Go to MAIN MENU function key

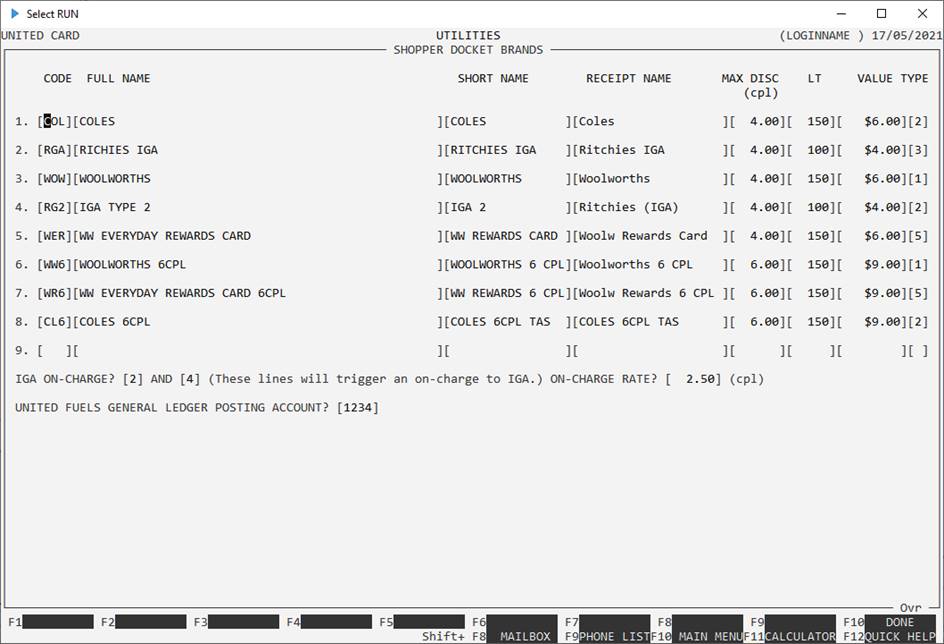(x=707, y=636)
